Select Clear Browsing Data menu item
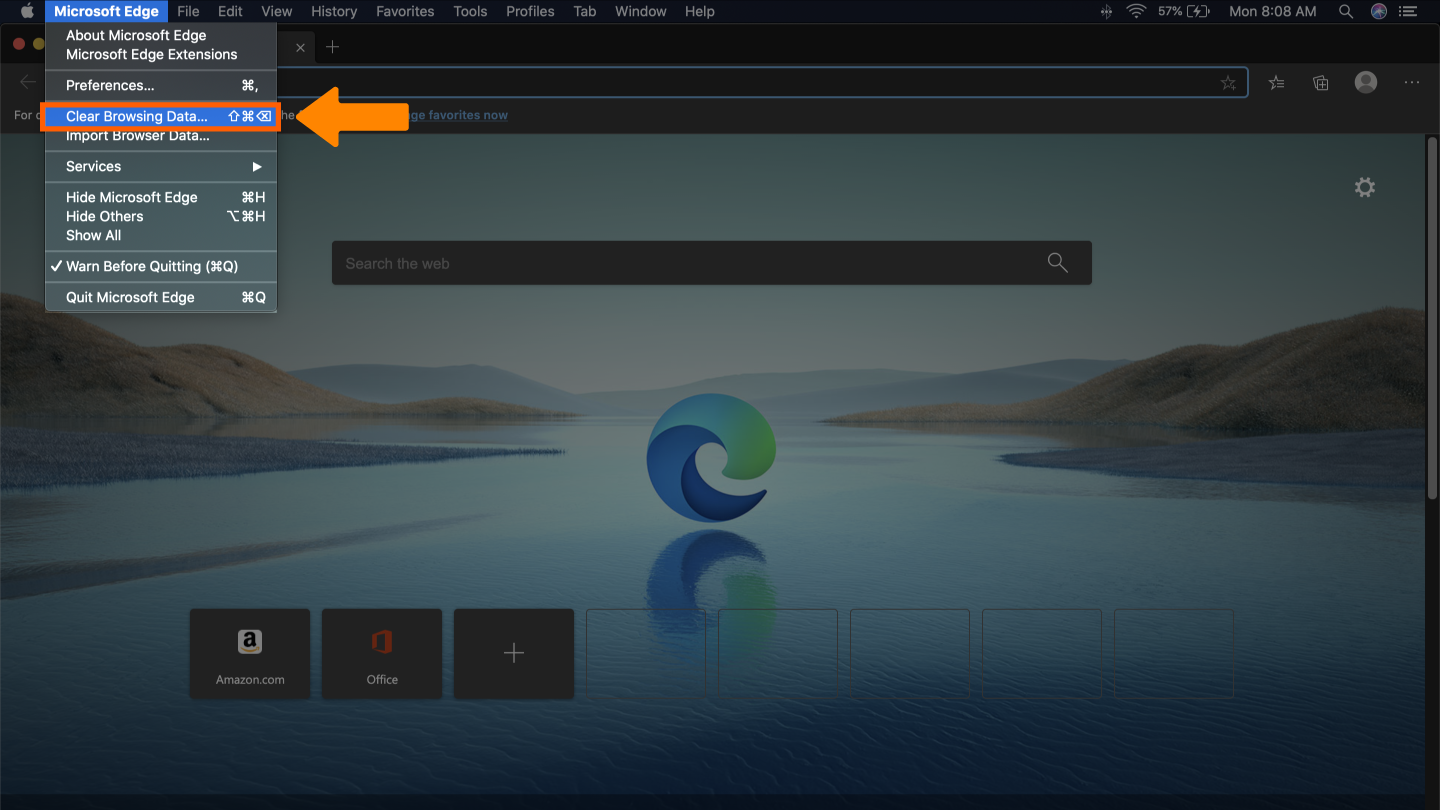This screenshot has width=1440, height=810. coord(160,116)
